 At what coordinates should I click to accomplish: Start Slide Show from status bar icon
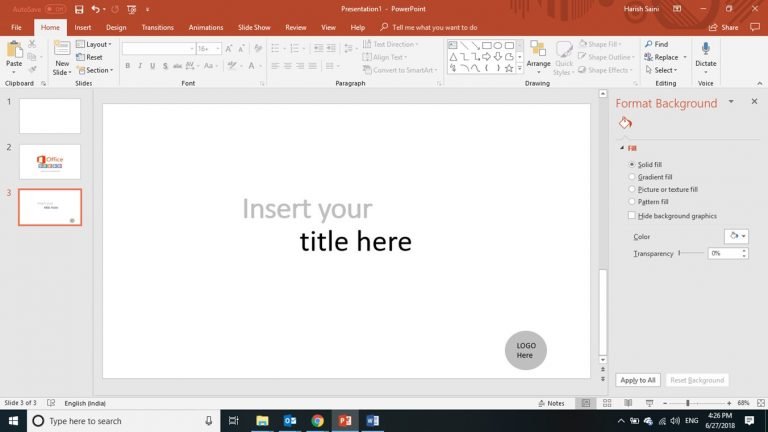(650, 403)
